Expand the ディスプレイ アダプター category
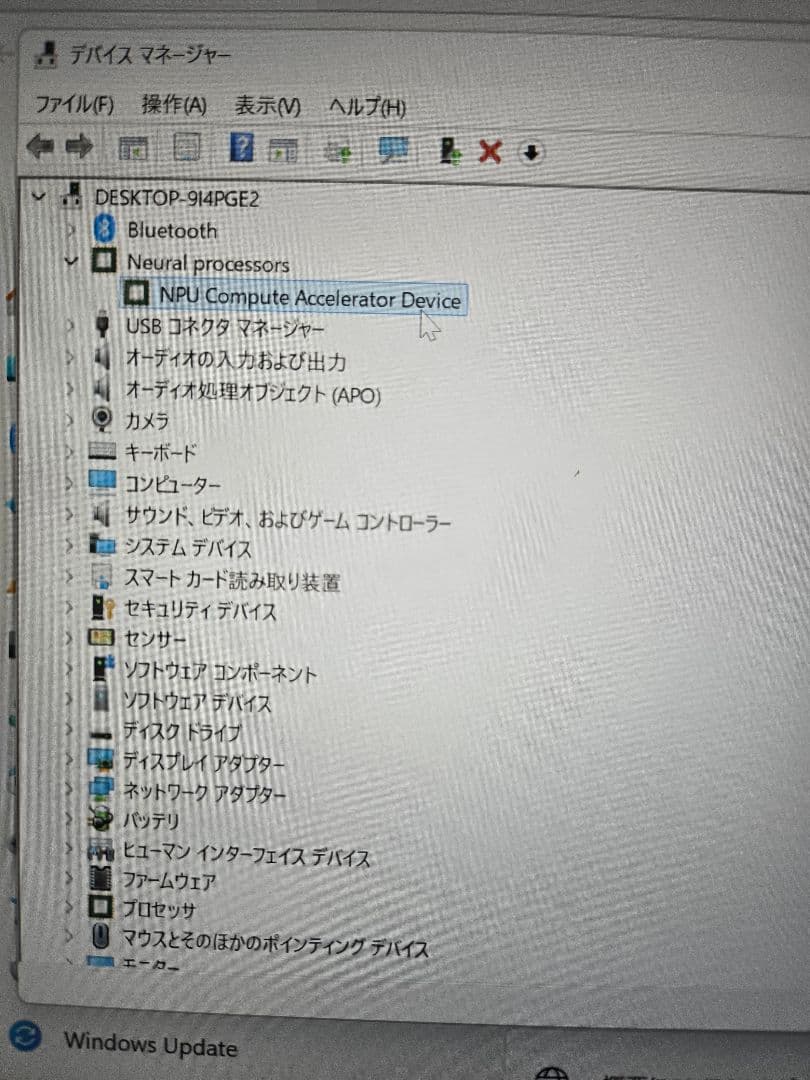Screen dimensions: 810x1080 pyautogui.click(x=71, y=761)
